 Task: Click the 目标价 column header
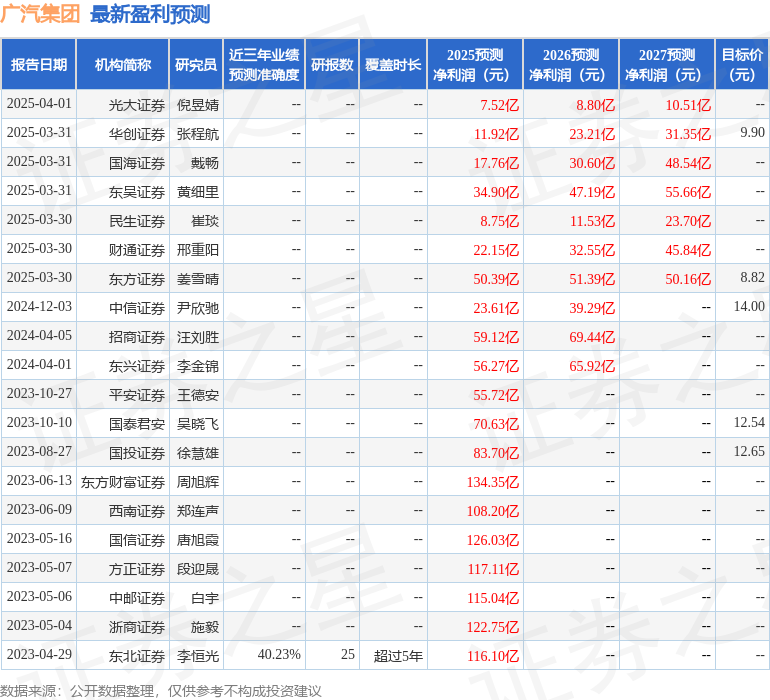pyautogui.click(x=742, y=64)
